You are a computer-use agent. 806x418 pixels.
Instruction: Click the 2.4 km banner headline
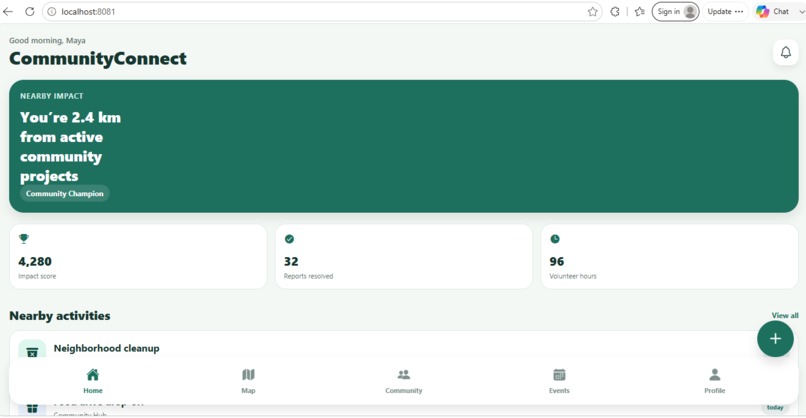tap(70, 147)
